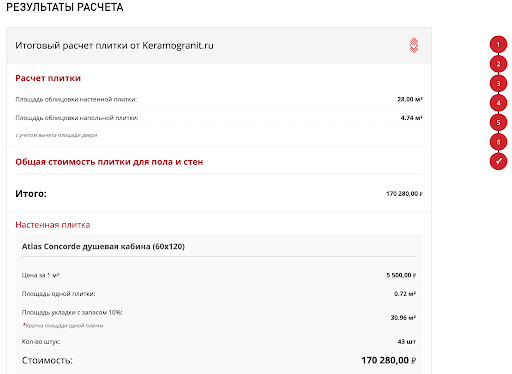Select the Настенная плитка heading
Image resolution: width=512 pixels, height=374 pixels.
pyautogui.click(x=53, y=225)
